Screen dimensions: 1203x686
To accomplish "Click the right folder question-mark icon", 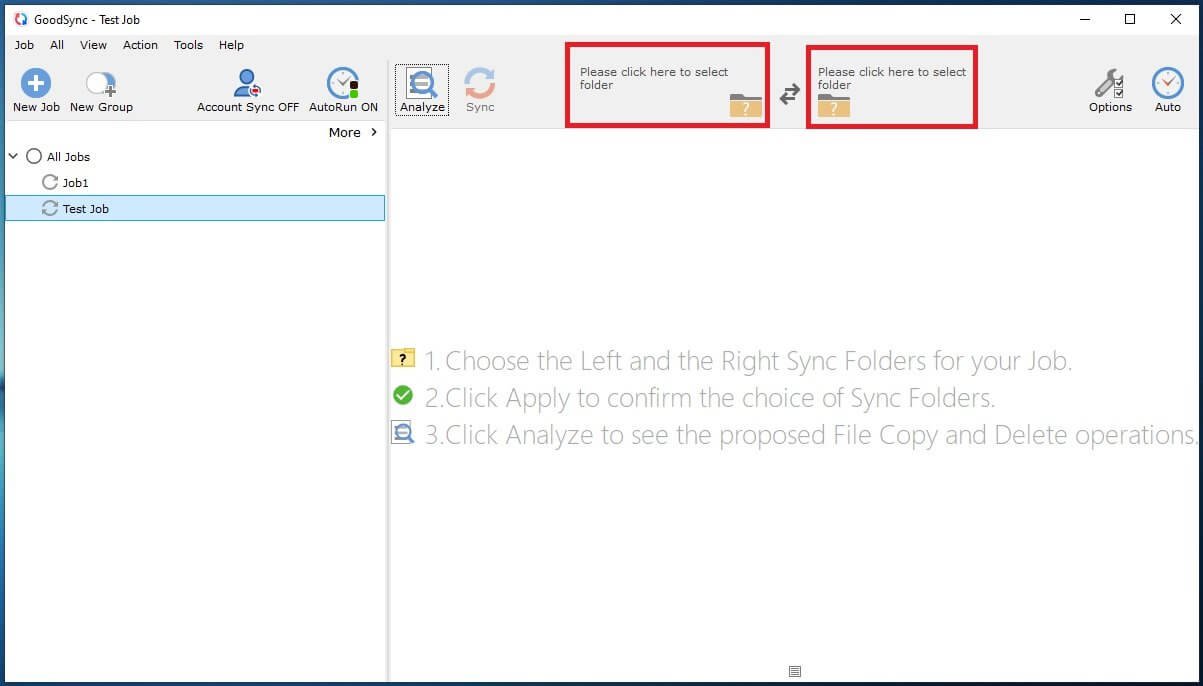I will [x=834, y=105].
